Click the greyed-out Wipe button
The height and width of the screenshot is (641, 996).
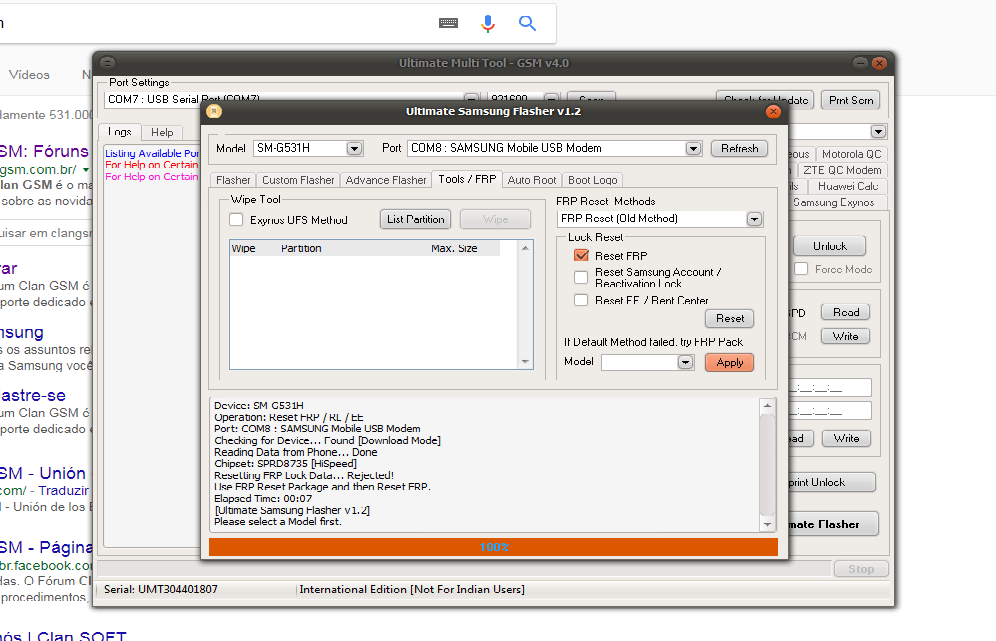pos(495,219)
